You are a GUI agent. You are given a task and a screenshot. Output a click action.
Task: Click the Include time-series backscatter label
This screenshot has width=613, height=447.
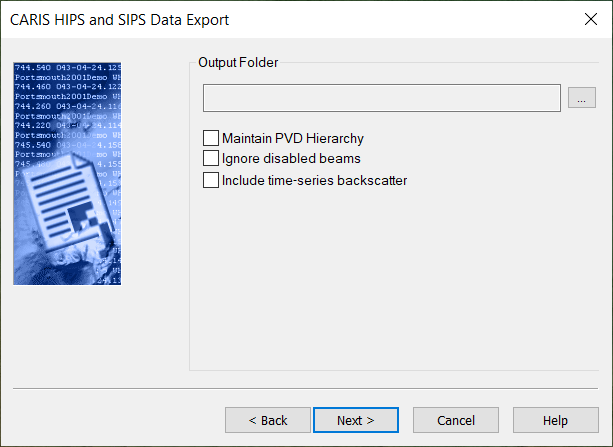pyautogui.click(x=314, y=180)
